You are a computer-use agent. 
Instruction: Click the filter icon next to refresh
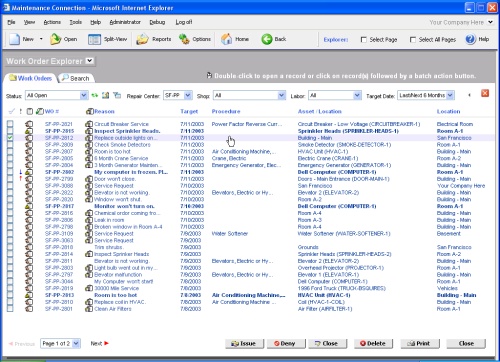(x=106, y=95)
